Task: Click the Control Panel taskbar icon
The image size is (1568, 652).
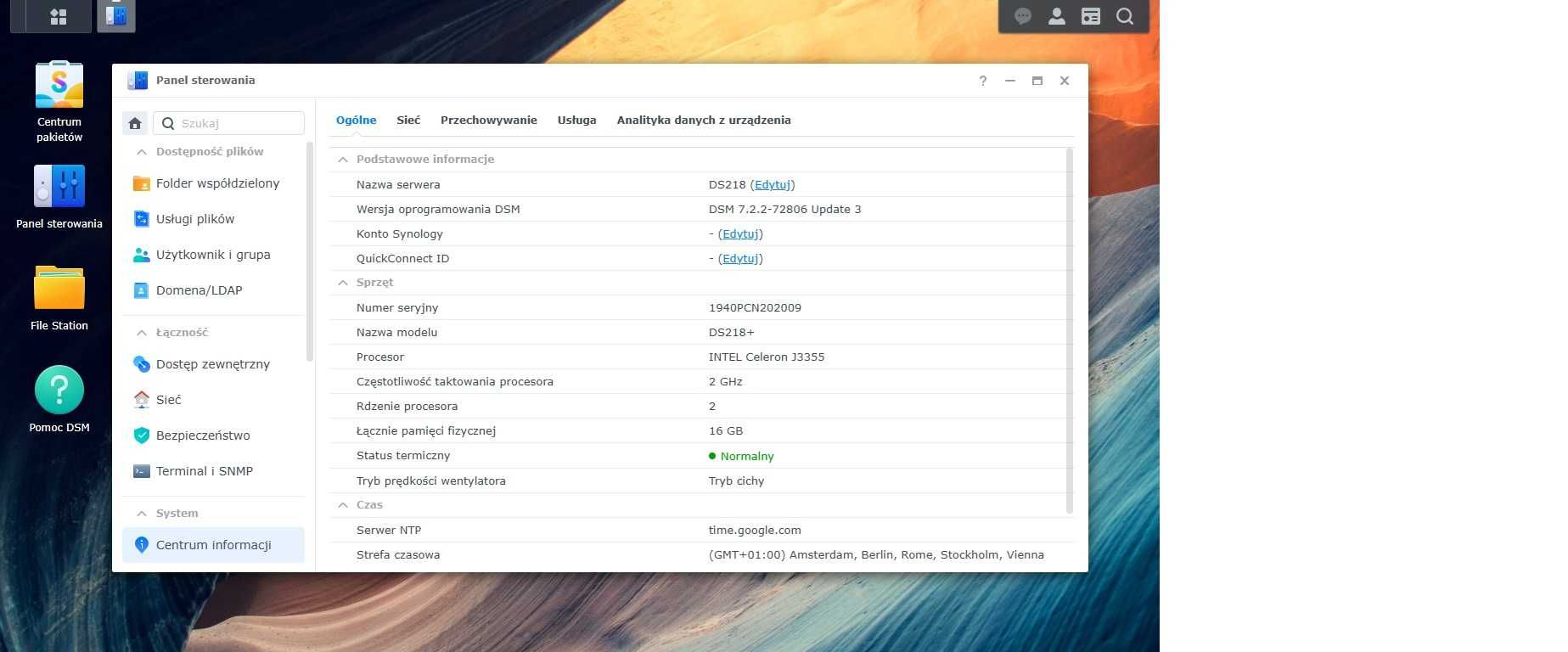Action: pos(116,16)
